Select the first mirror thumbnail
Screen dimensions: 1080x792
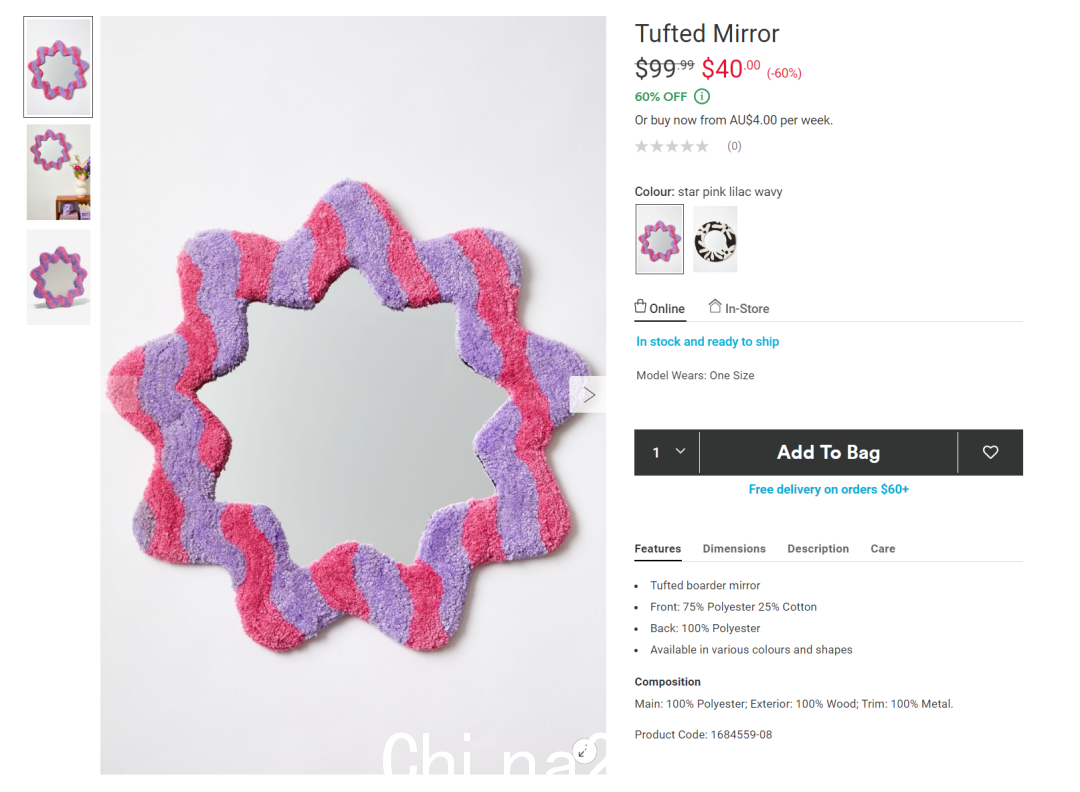click(x=59, y=67)
